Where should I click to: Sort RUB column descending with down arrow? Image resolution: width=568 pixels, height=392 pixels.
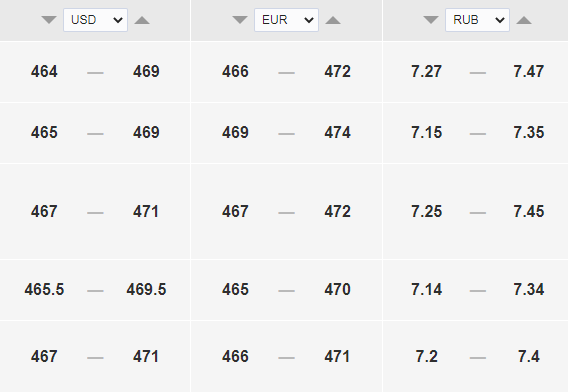(431, 20)
